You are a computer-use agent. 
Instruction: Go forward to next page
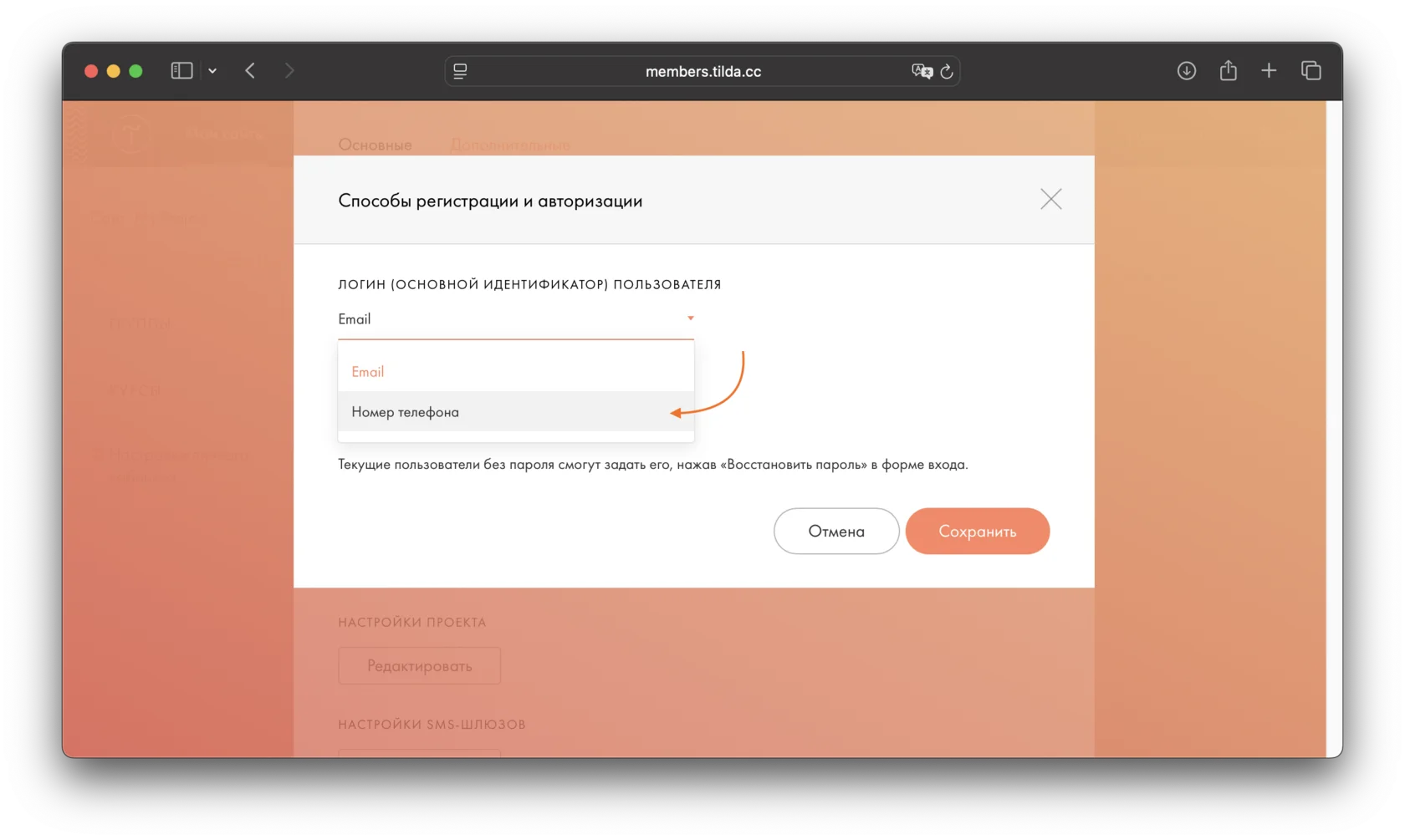click(289, 71)
